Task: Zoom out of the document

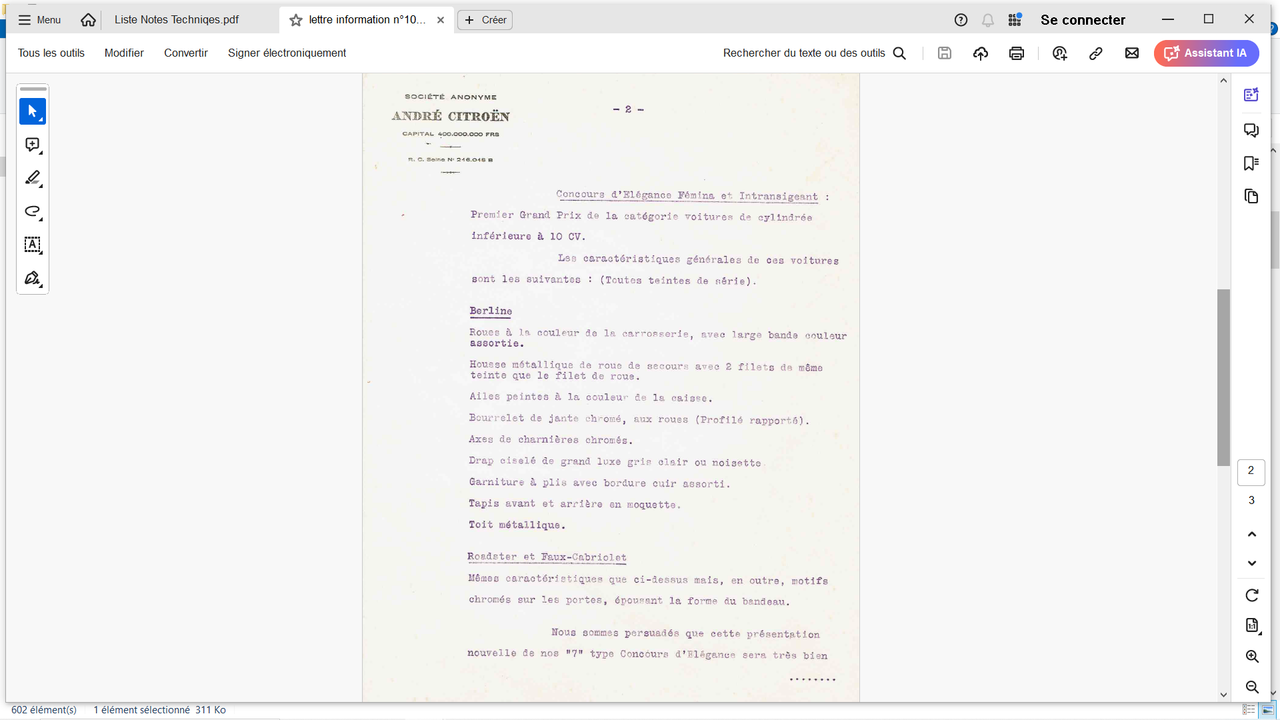Action: coord(1252,687)
